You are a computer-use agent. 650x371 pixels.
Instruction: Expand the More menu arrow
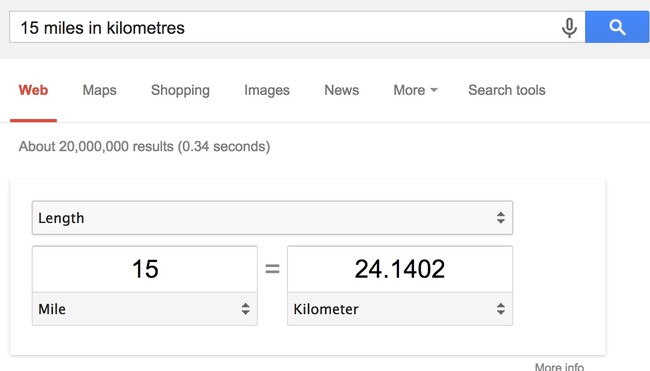point(434,90)
